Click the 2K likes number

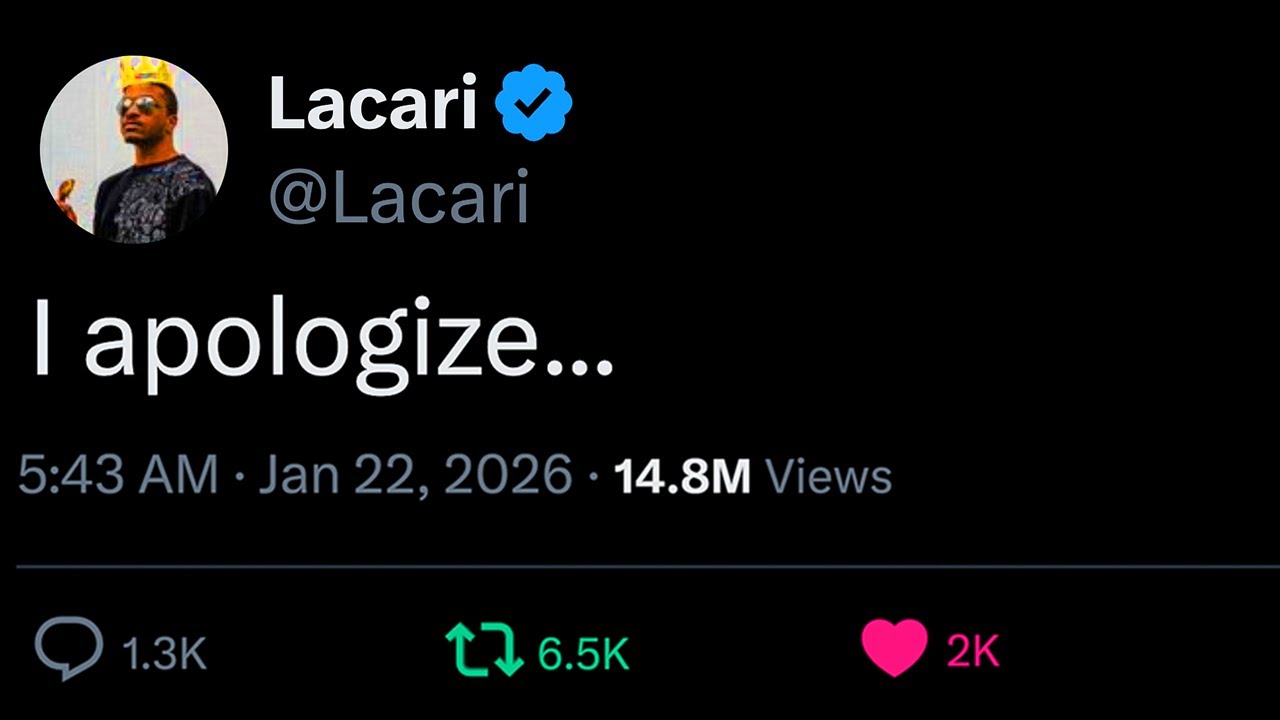click(x=972, y=652)
